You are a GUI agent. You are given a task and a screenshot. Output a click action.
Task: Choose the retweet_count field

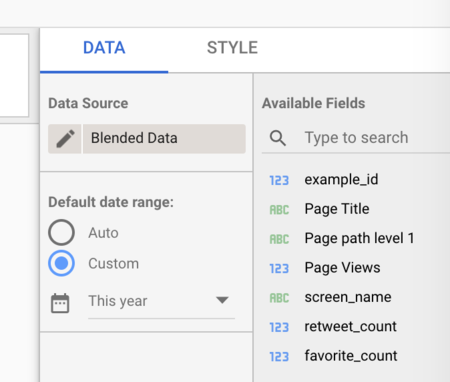pyautogui.click(x=350, y=326)
